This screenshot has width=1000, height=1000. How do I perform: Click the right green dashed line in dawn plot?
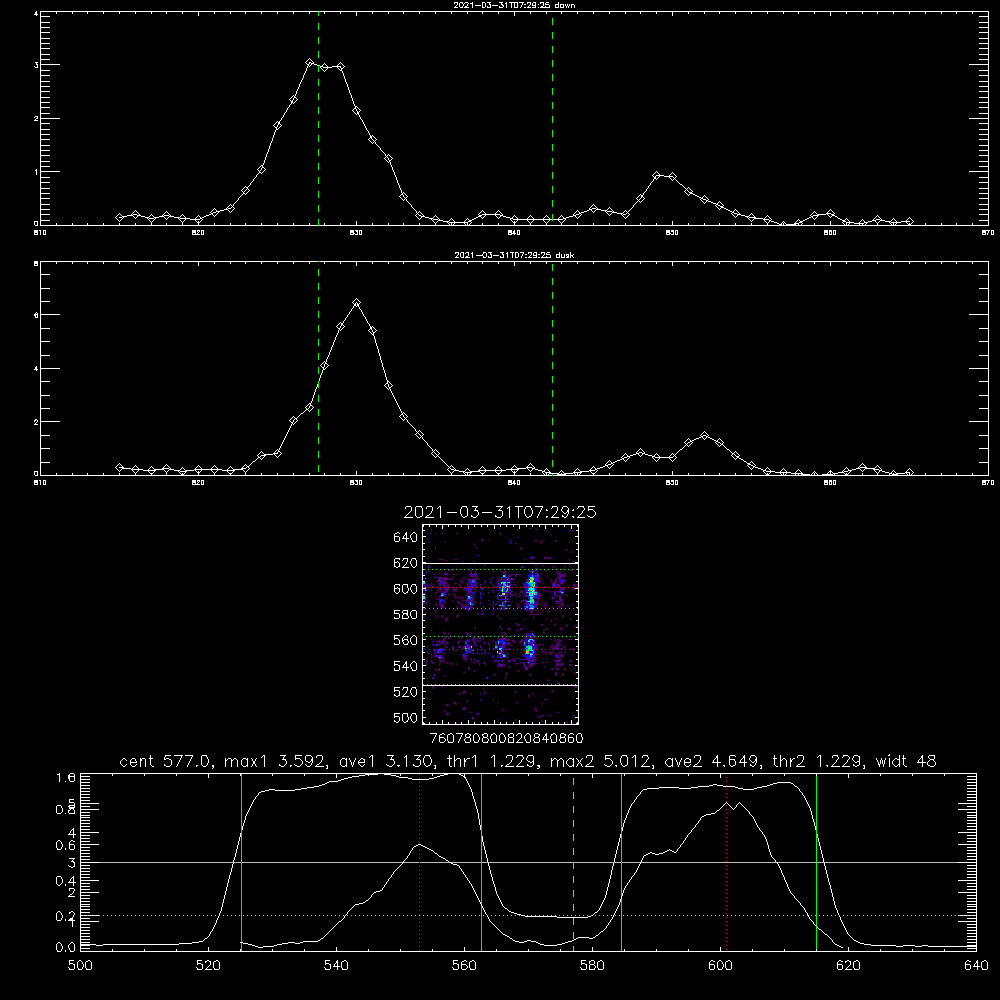552,118
